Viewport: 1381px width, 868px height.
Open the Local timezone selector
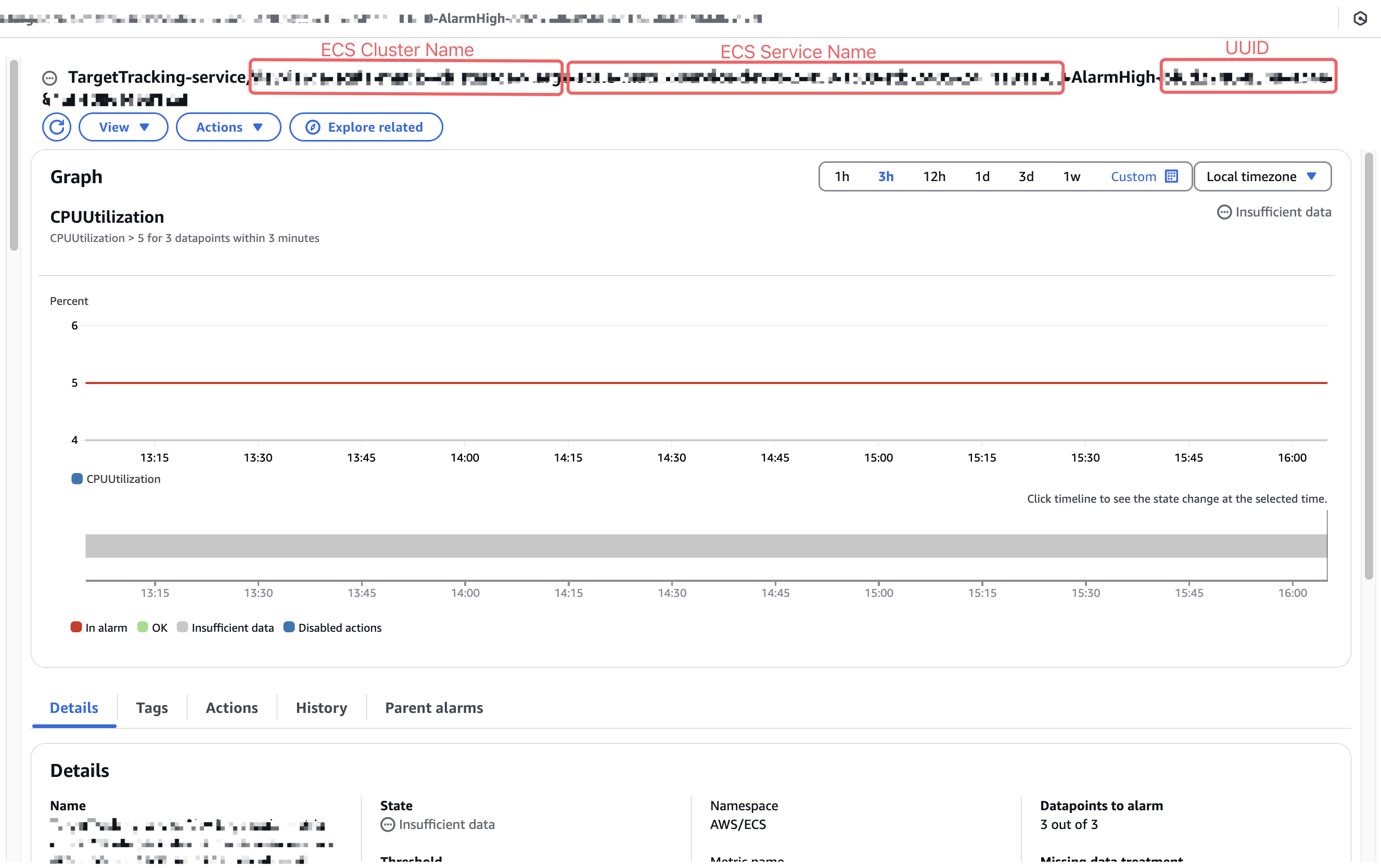point(1262,176)
